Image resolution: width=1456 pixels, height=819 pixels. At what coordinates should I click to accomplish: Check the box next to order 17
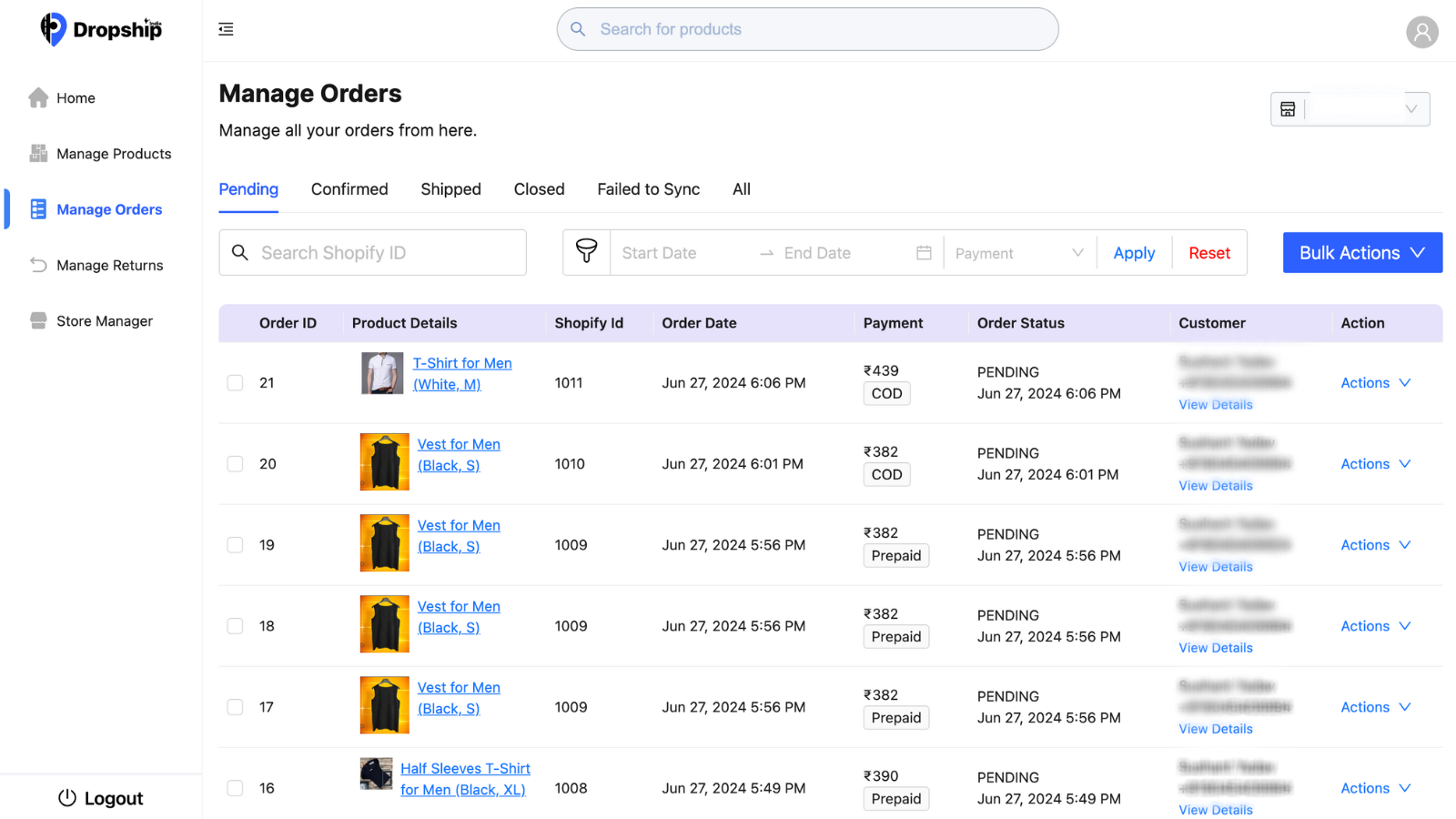point(235,707)
